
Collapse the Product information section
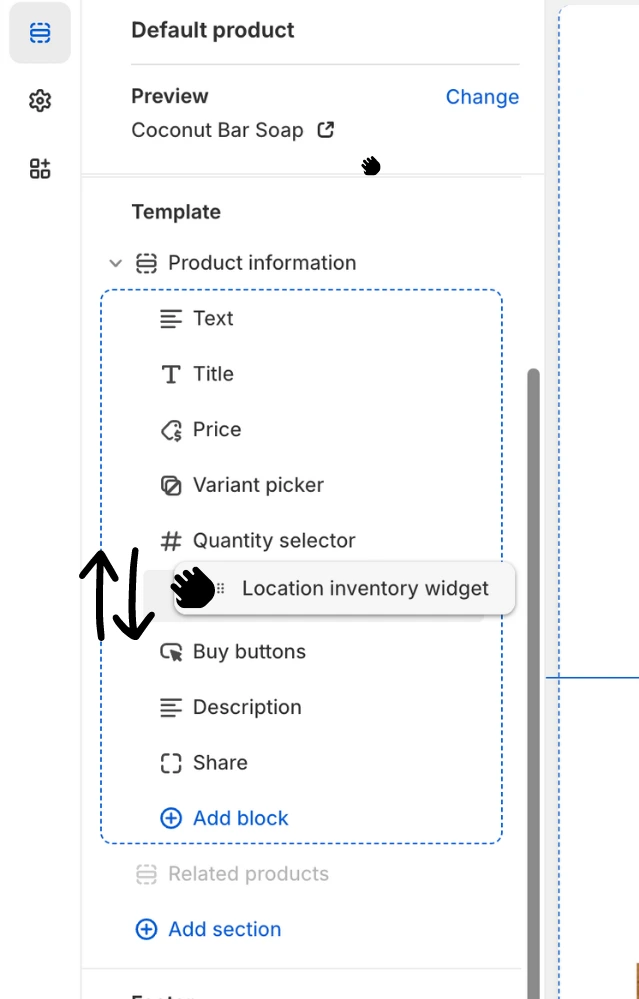(x=116, y=263)
